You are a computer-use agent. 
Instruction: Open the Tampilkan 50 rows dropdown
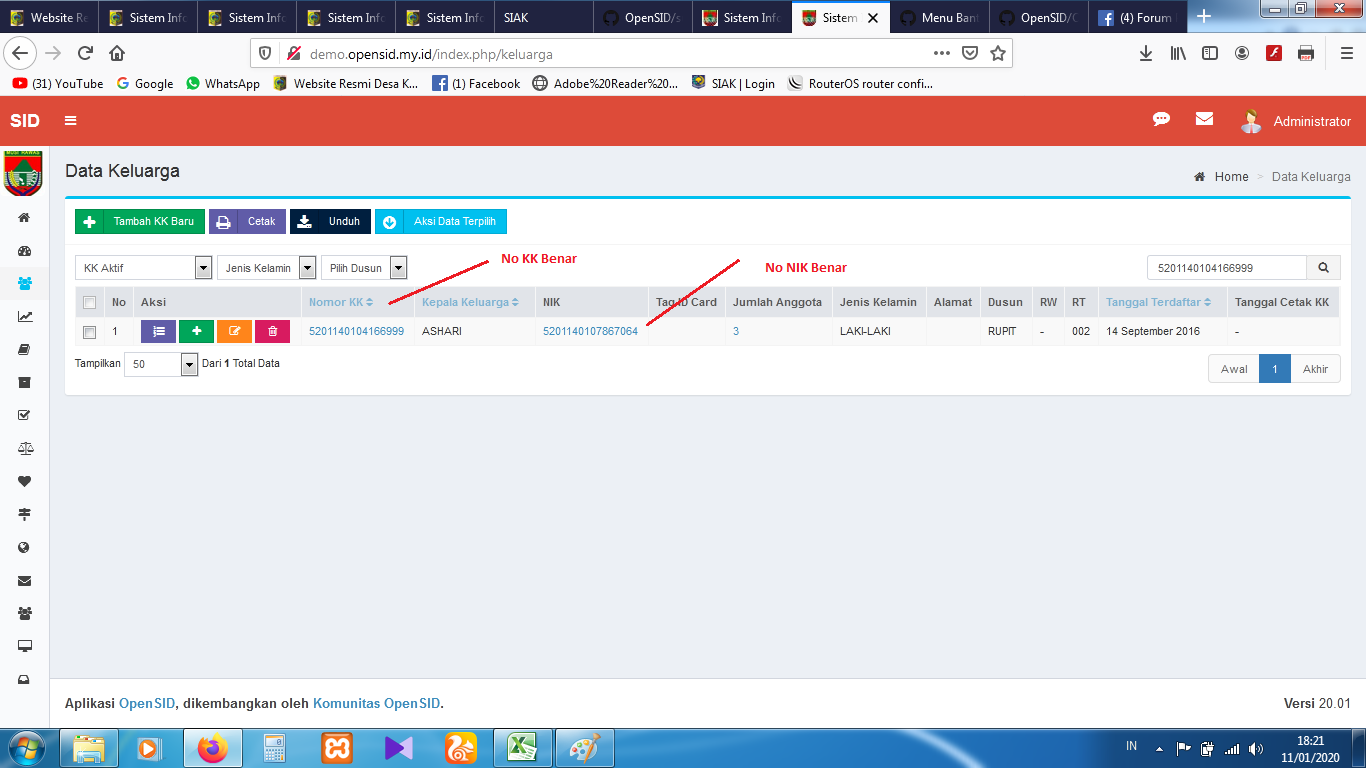[x=161, y=364]
